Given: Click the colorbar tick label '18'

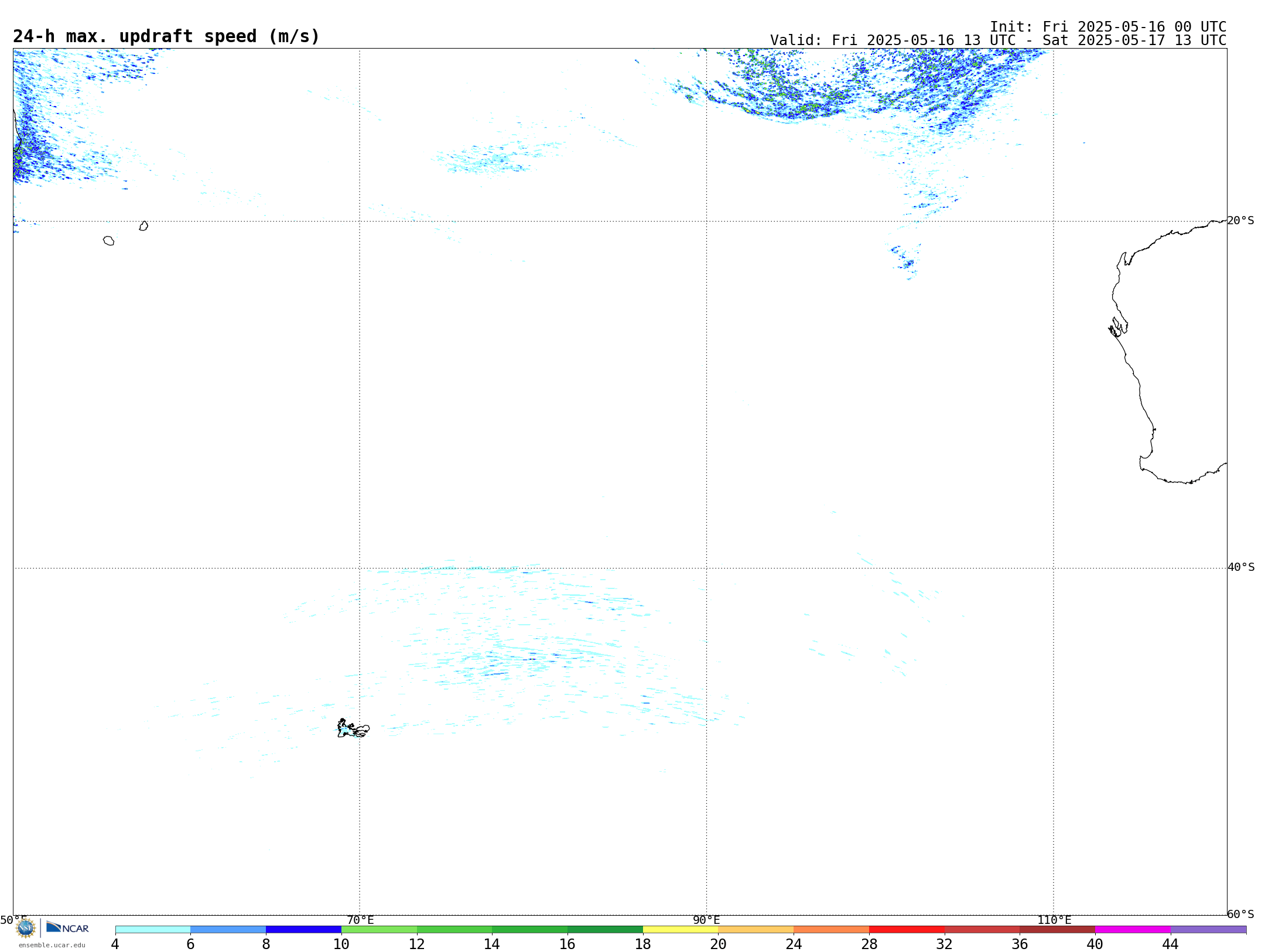Looking at the screenshot, I should tap(643, 944).
